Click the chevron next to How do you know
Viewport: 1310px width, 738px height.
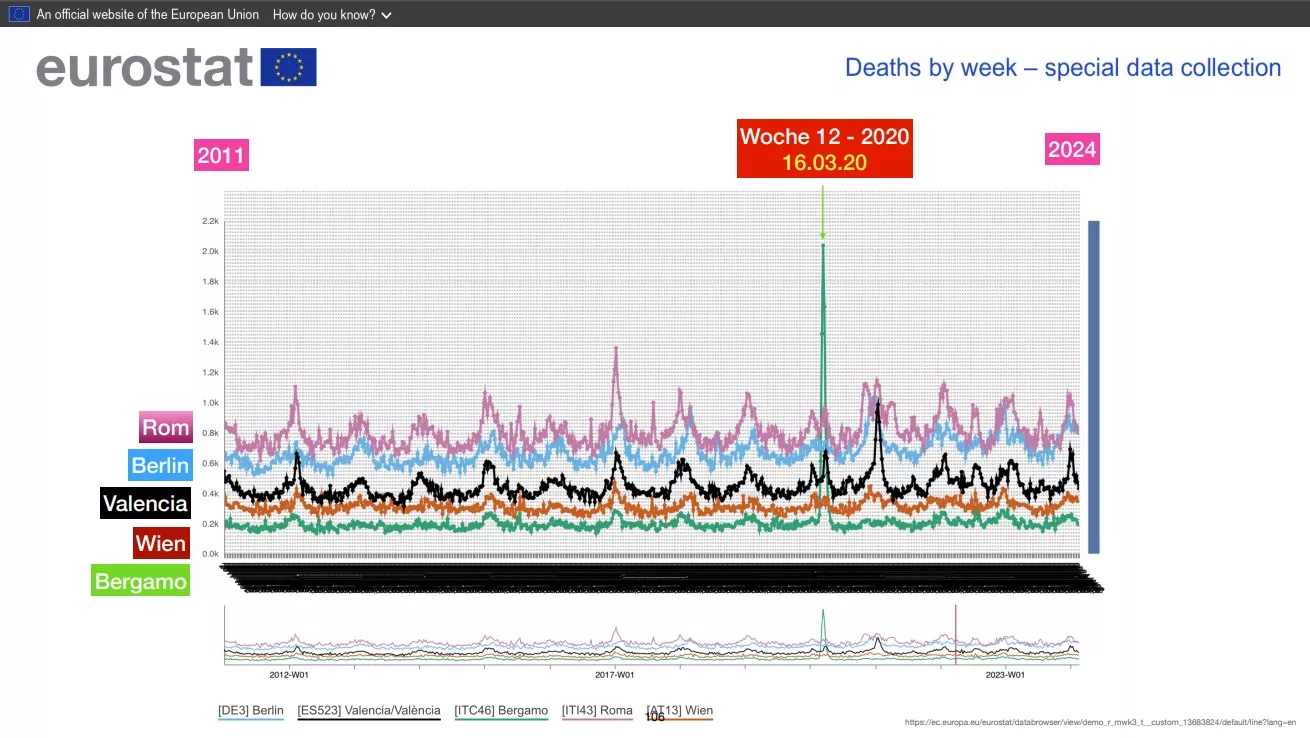coord(387,16)
